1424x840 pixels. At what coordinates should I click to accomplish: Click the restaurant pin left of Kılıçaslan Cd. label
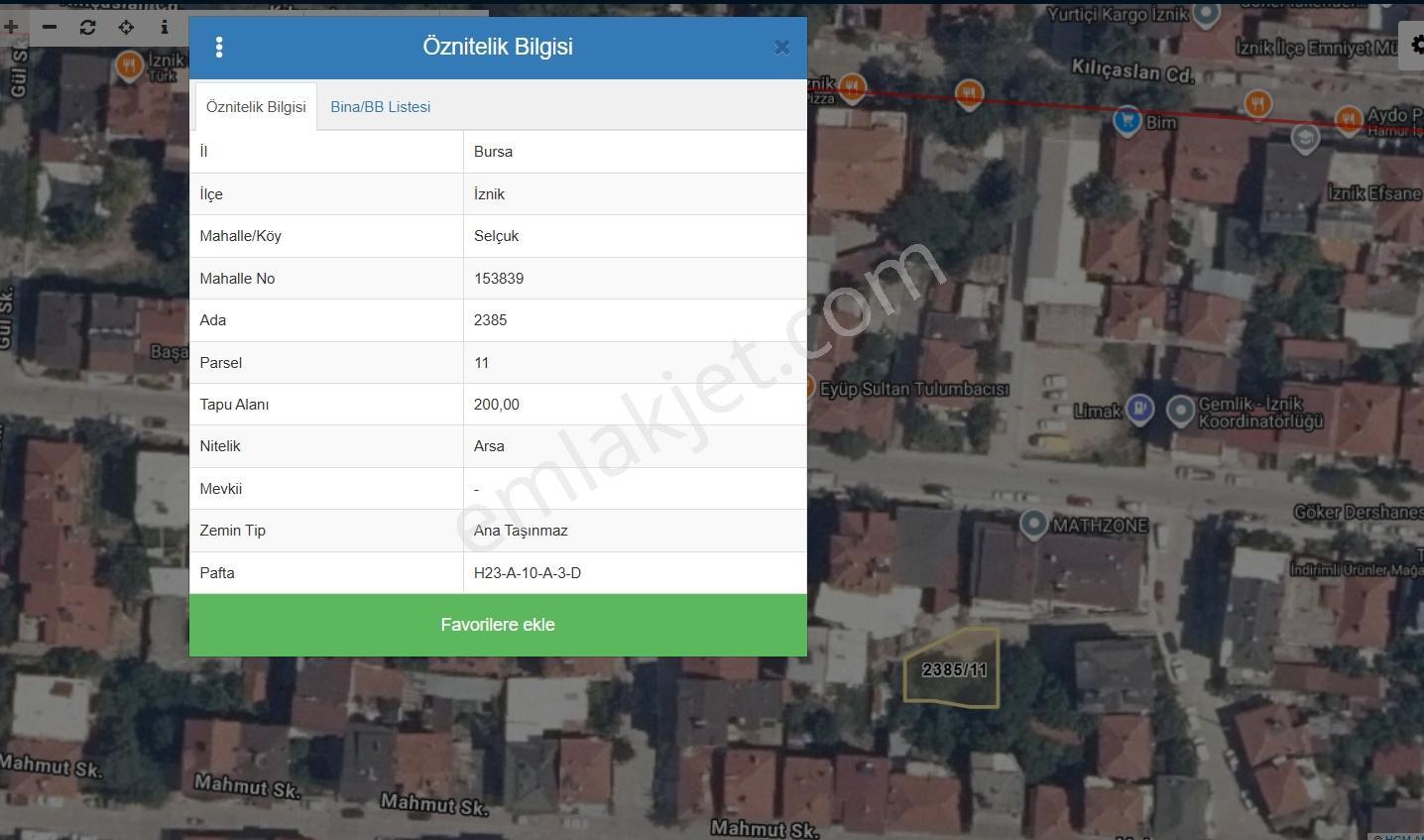[x=969, y=93]
